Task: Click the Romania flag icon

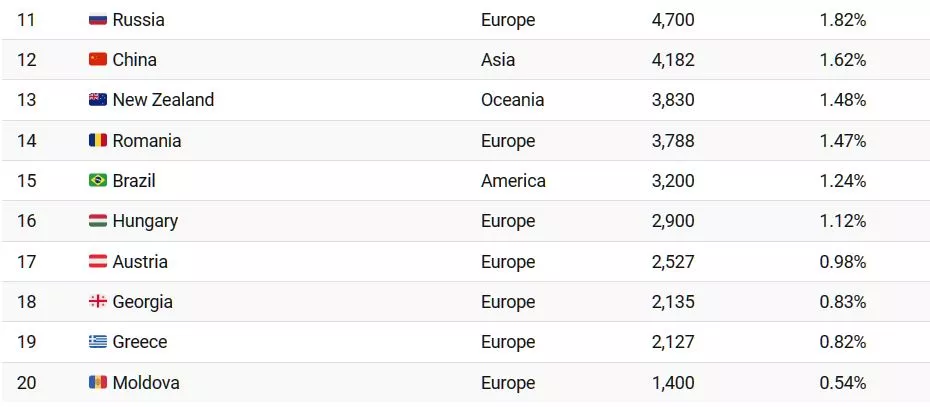Action: [x=98, y=141]
